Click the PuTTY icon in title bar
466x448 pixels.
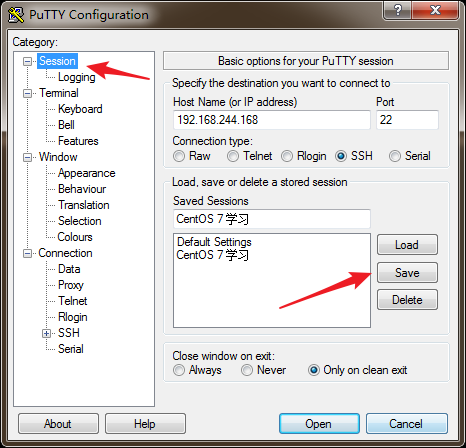[16, 15]
